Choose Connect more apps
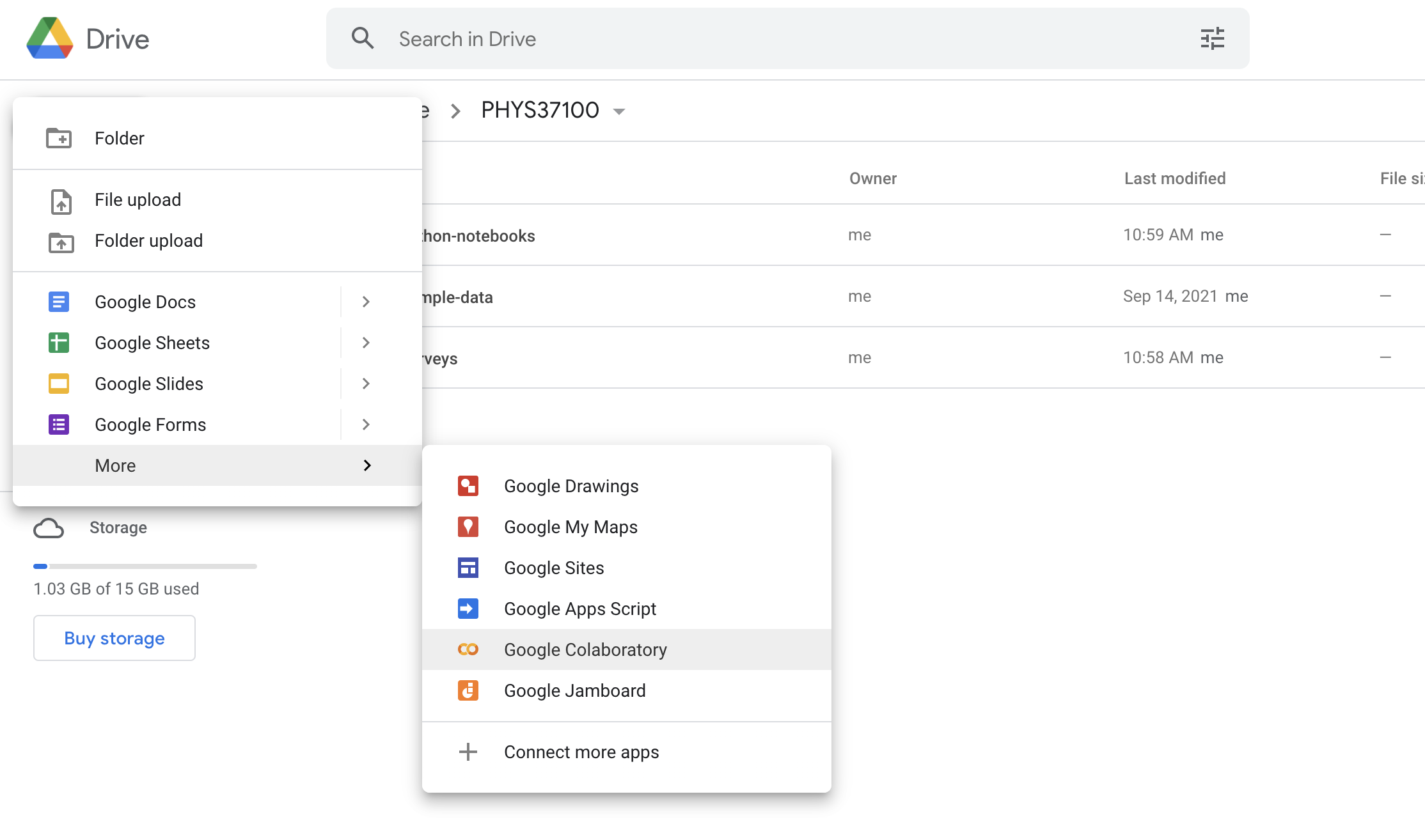1425x840 pixels. tap(627, 752)
